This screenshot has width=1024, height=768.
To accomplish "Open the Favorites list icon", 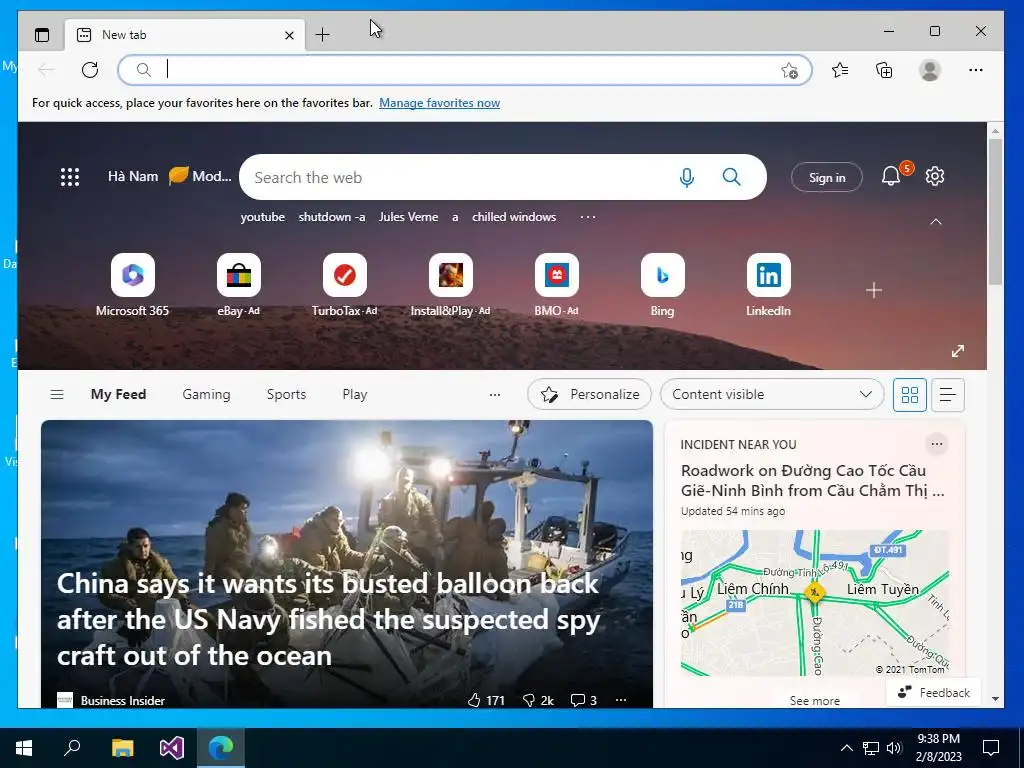I will pos(840,70).
